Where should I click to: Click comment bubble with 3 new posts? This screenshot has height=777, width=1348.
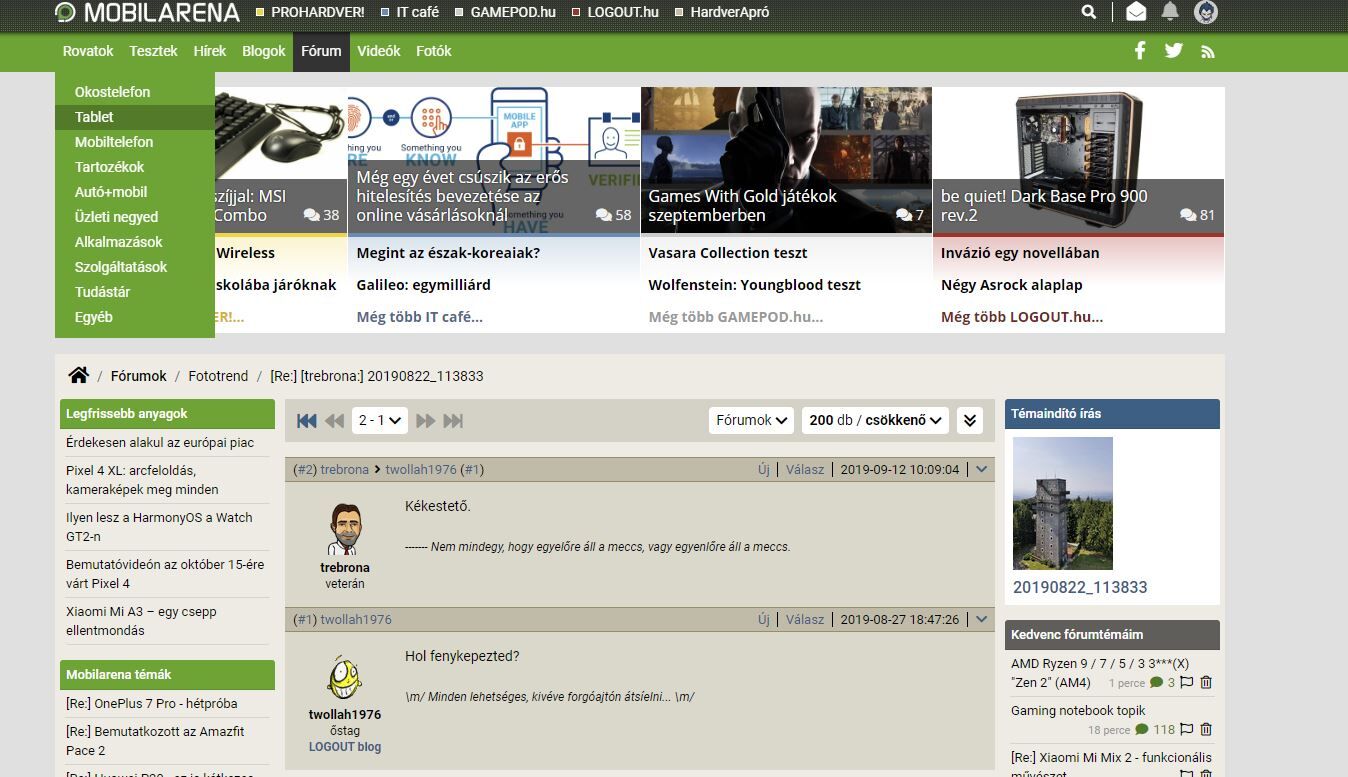1162,683
